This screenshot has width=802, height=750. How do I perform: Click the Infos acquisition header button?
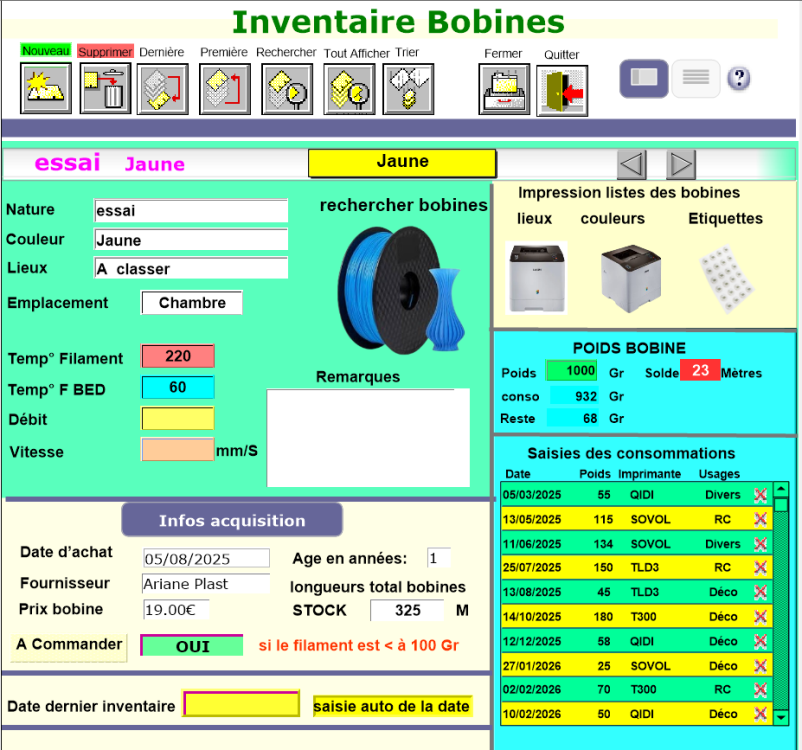(232, 520)
